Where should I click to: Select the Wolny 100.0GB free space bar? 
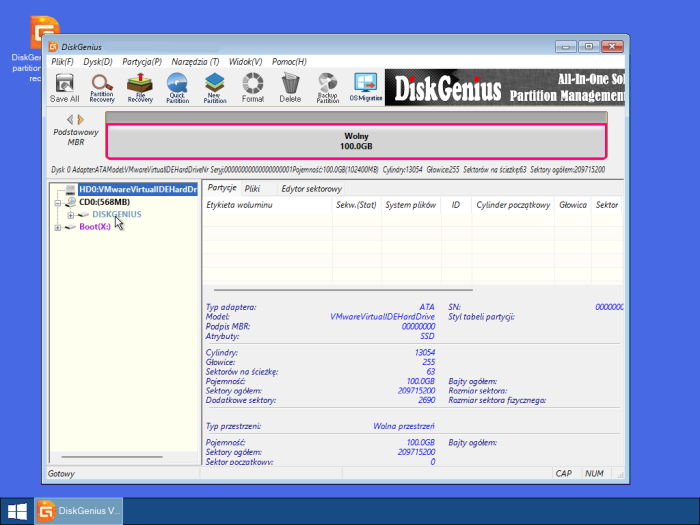(356, 142)
